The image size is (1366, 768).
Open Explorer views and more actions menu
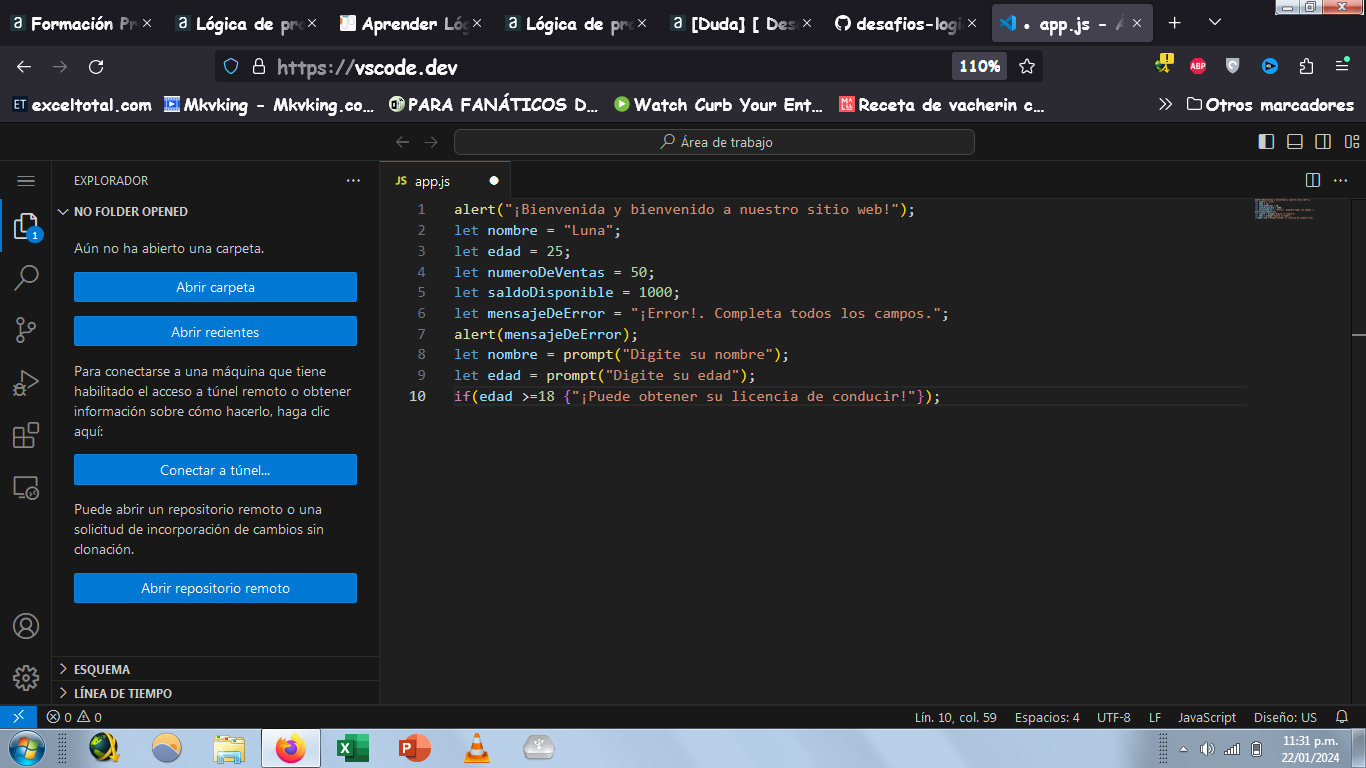[x=353, y=181]
